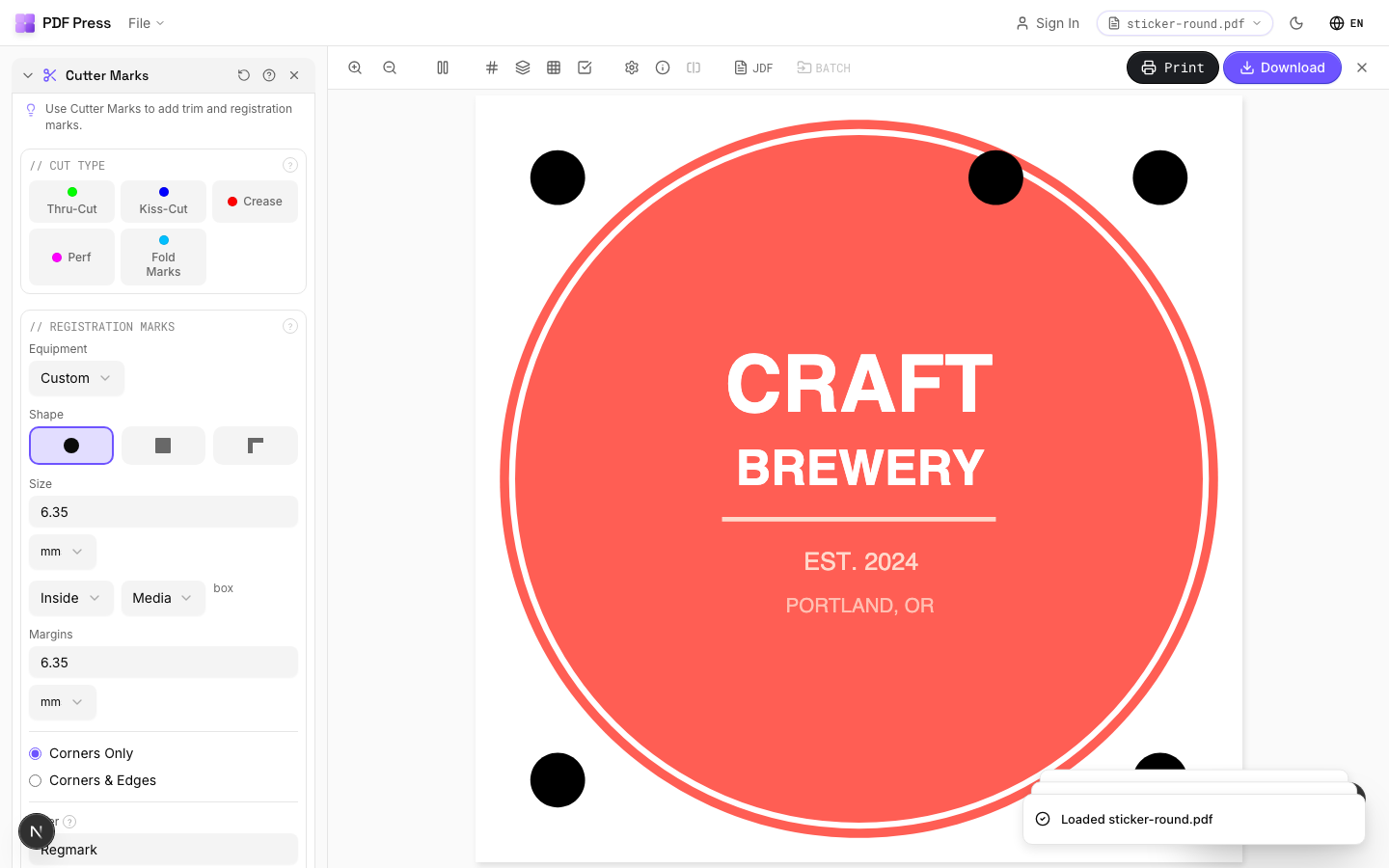The height and width of the screenshot is (868, 1389).
Task: Open the sticker-round.pdf file dropdown
Action: pos(1185,23)
